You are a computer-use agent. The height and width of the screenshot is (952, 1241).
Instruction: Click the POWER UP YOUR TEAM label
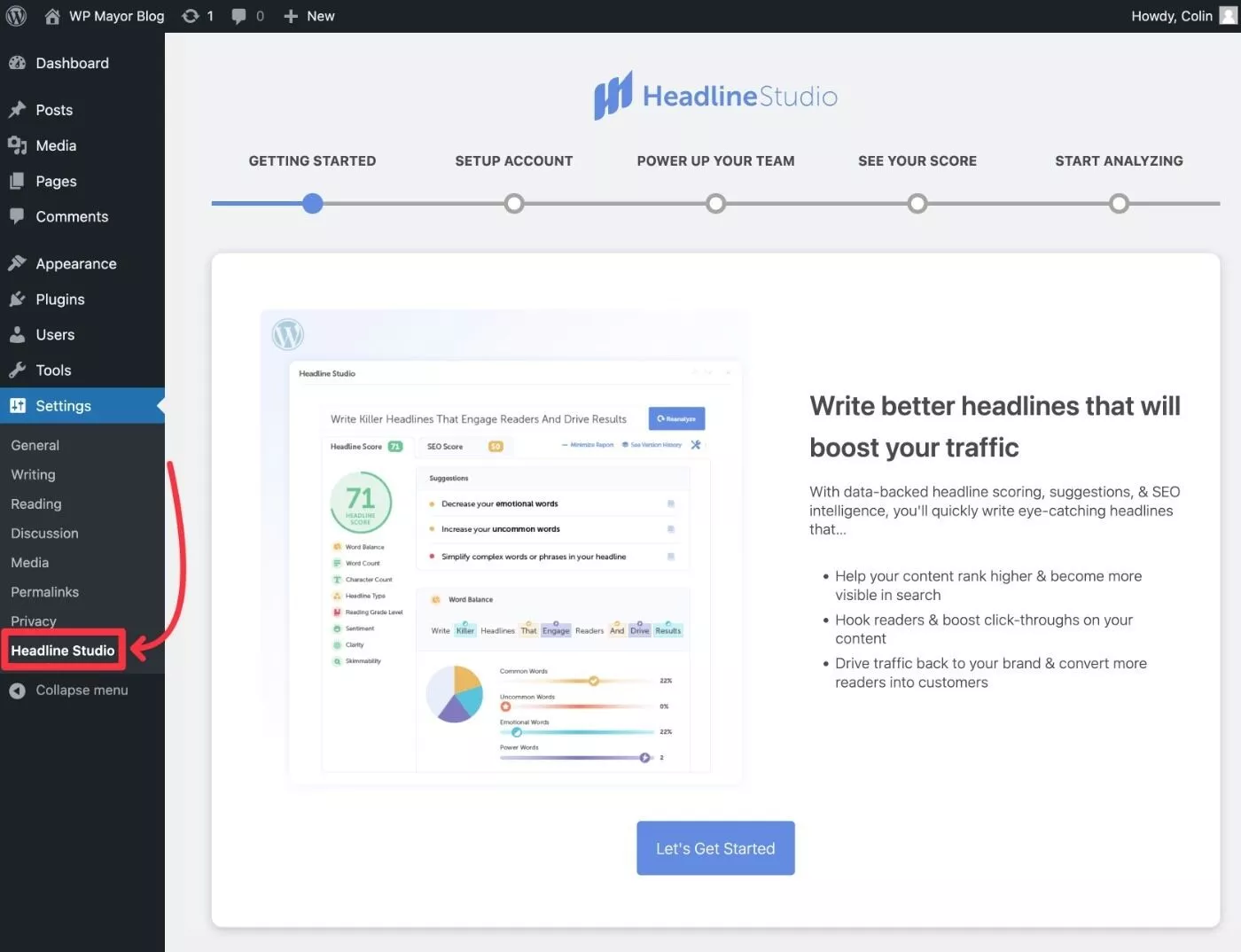click(715, 160)
